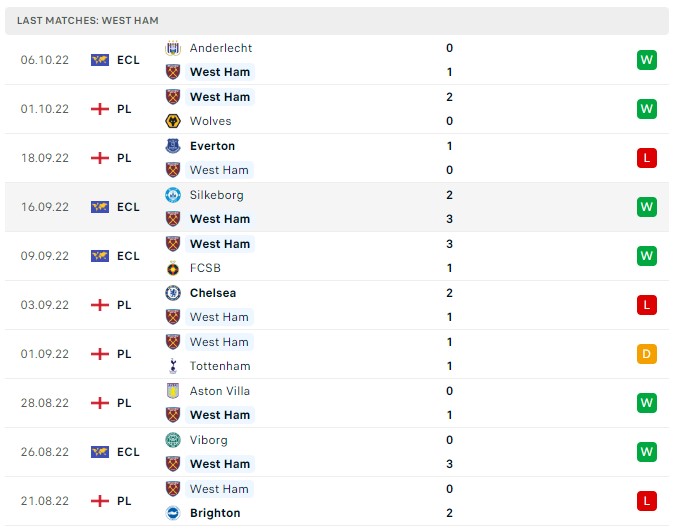This screenshot has width=676, height=531.
Task: Click the Silkeborg club crest icon
Action: (172, 195)
